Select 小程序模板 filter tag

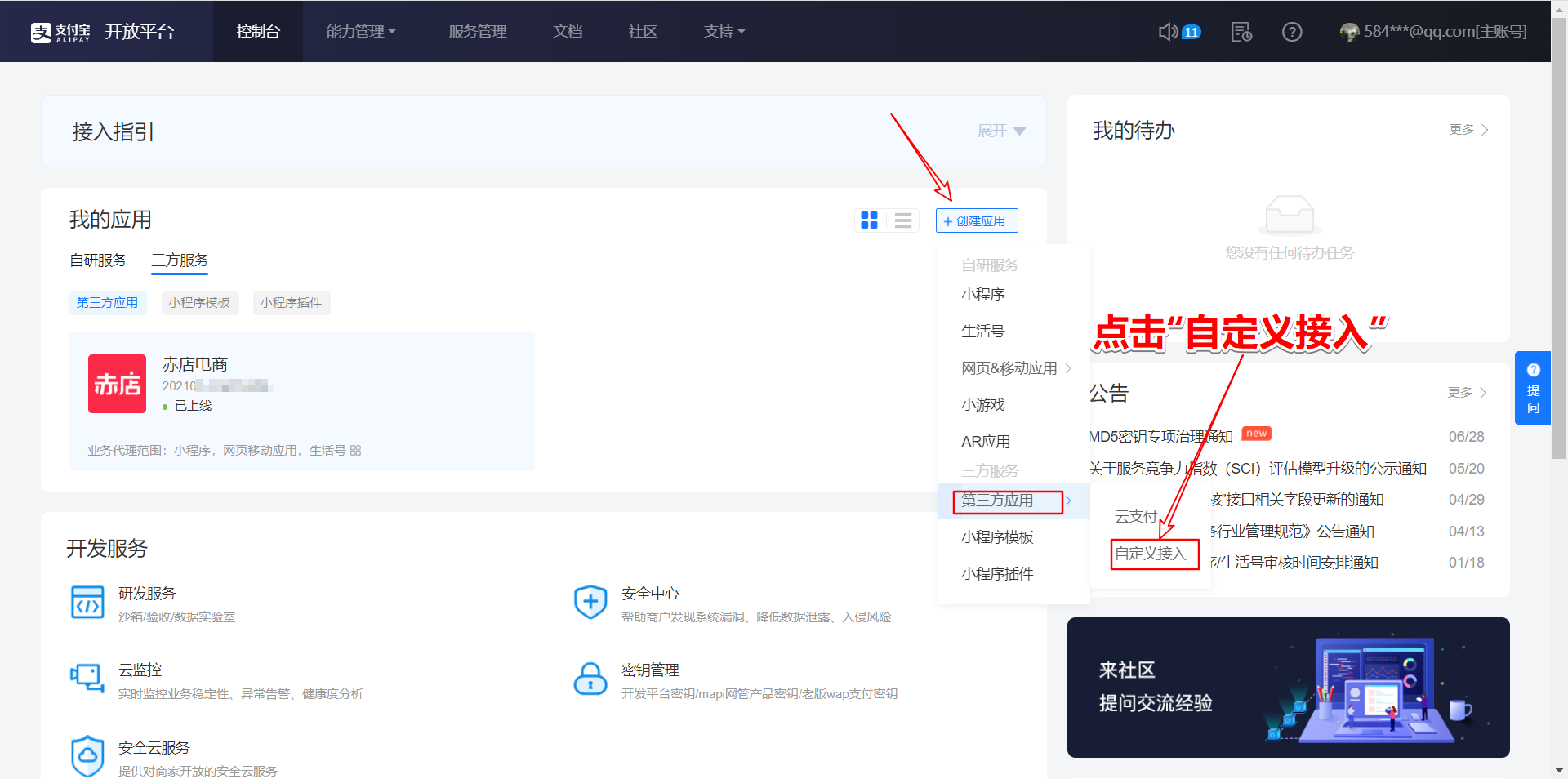tap(200, 303)
